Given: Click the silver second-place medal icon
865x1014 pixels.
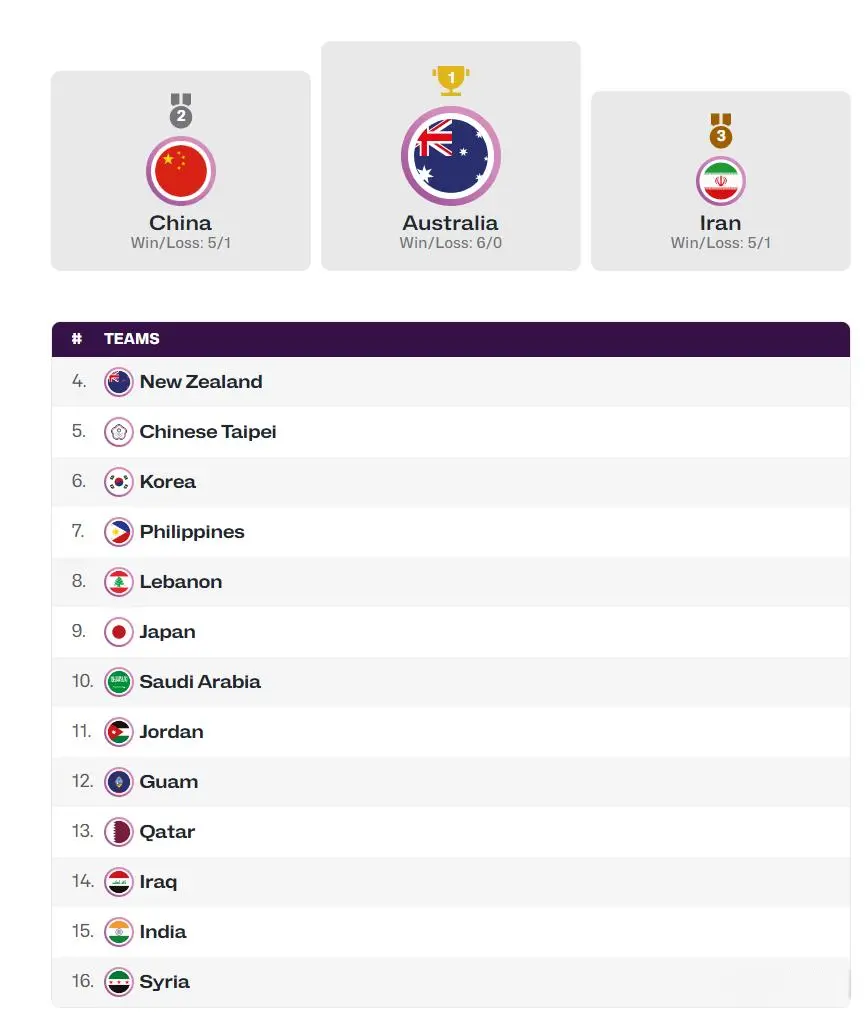Looking at the screenshot, I should tap(181, 111).
